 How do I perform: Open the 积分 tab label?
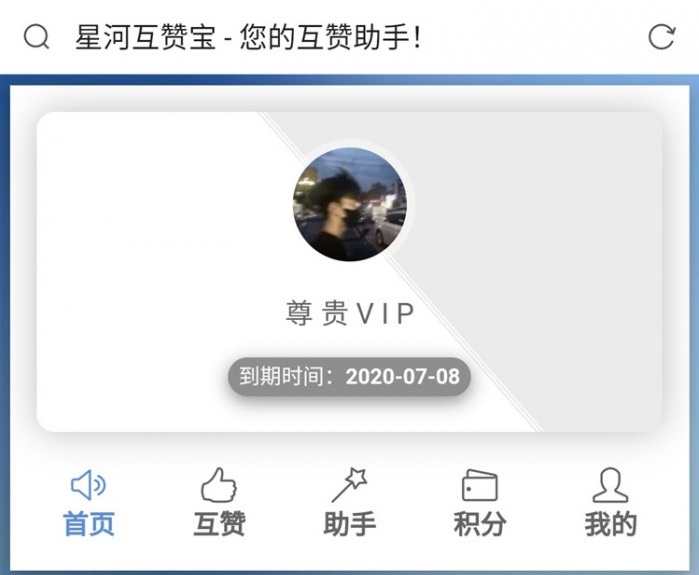[480, 524]
